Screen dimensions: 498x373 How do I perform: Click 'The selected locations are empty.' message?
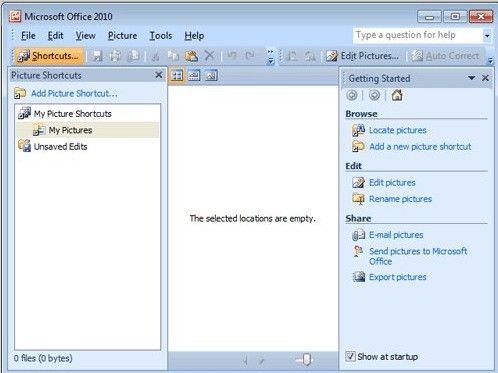pyautogui.click(x=253, y=219)
